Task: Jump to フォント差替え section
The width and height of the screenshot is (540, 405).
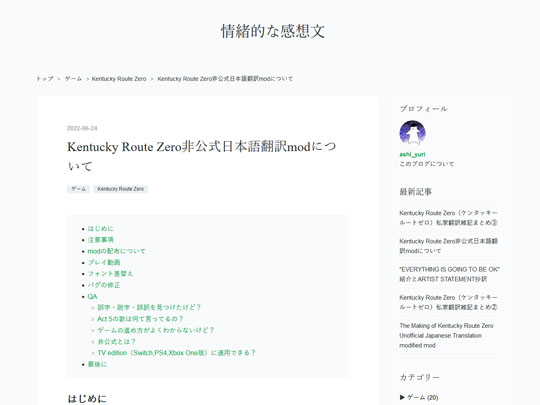Action: [110, 274]
